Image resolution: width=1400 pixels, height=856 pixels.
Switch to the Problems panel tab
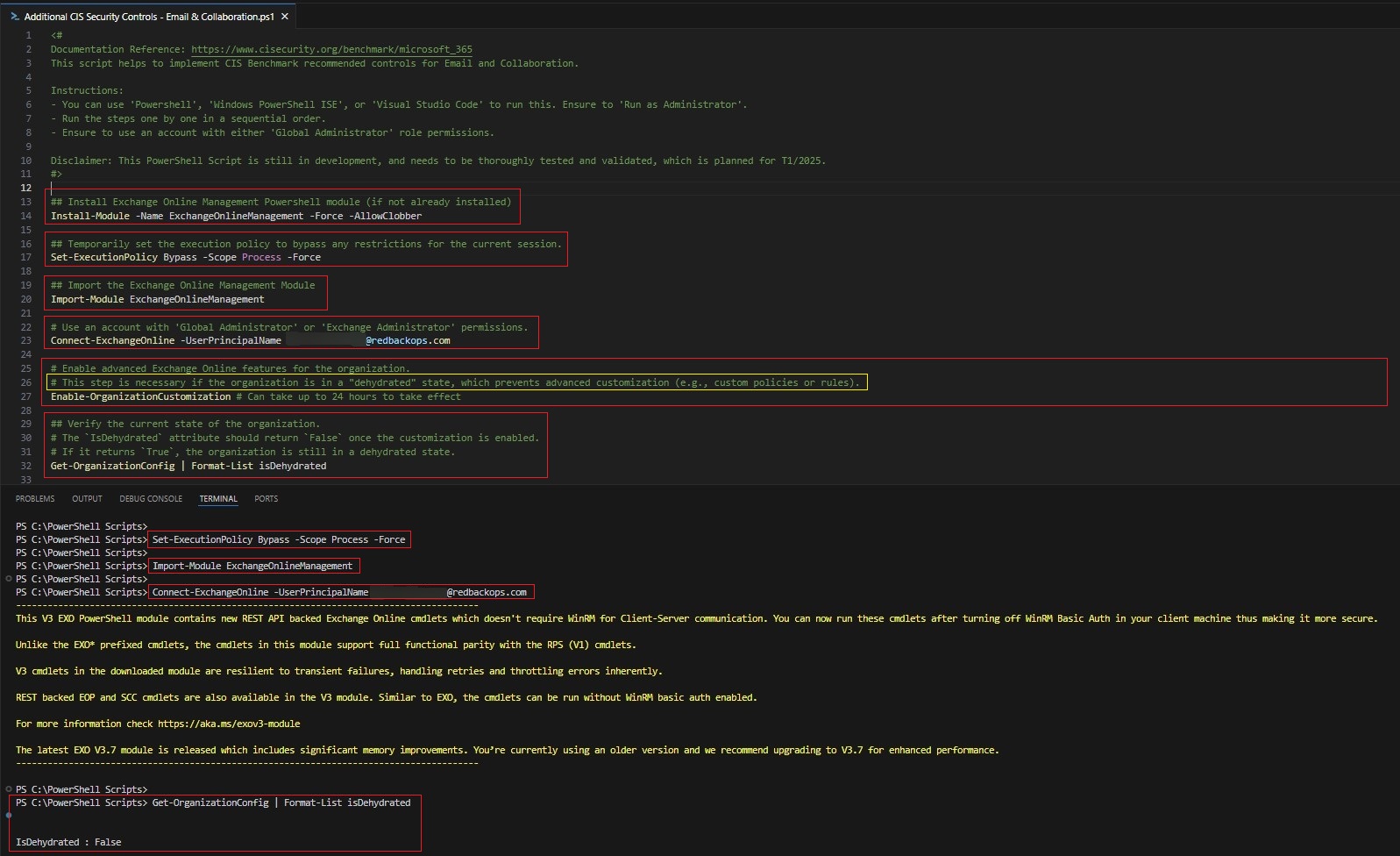point(35,498)
